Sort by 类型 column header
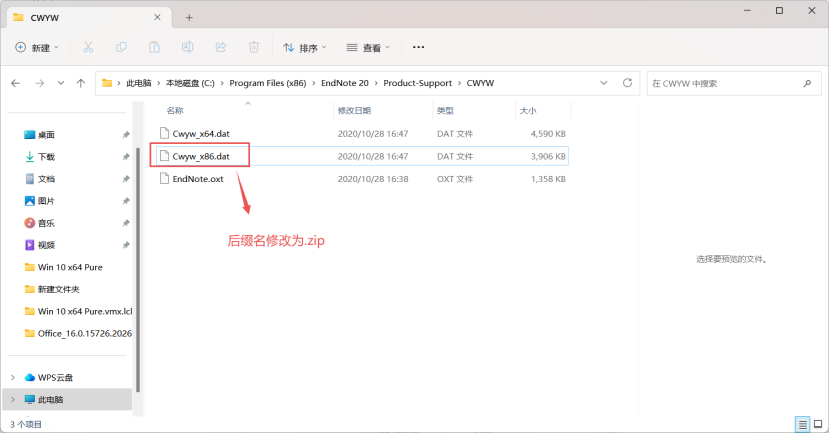 pos(445,110)
